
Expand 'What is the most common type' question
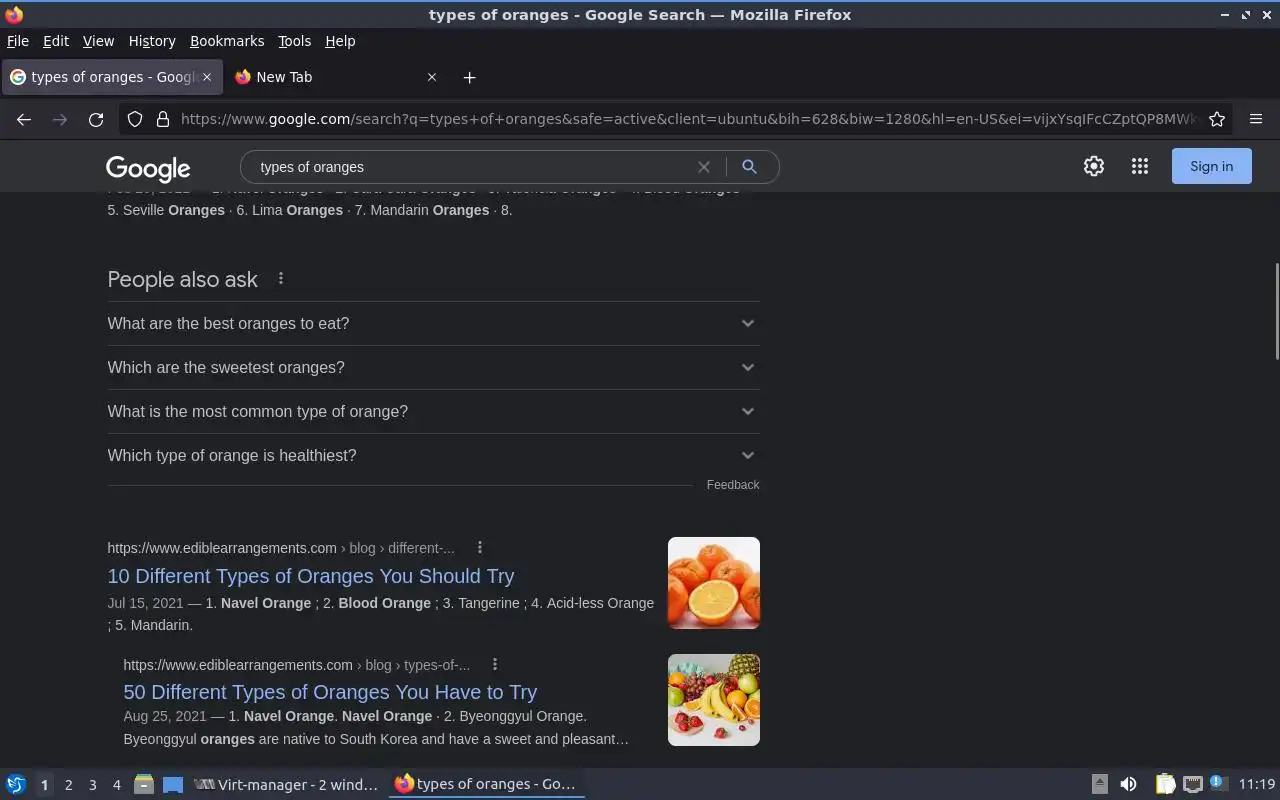coord(433,412)
